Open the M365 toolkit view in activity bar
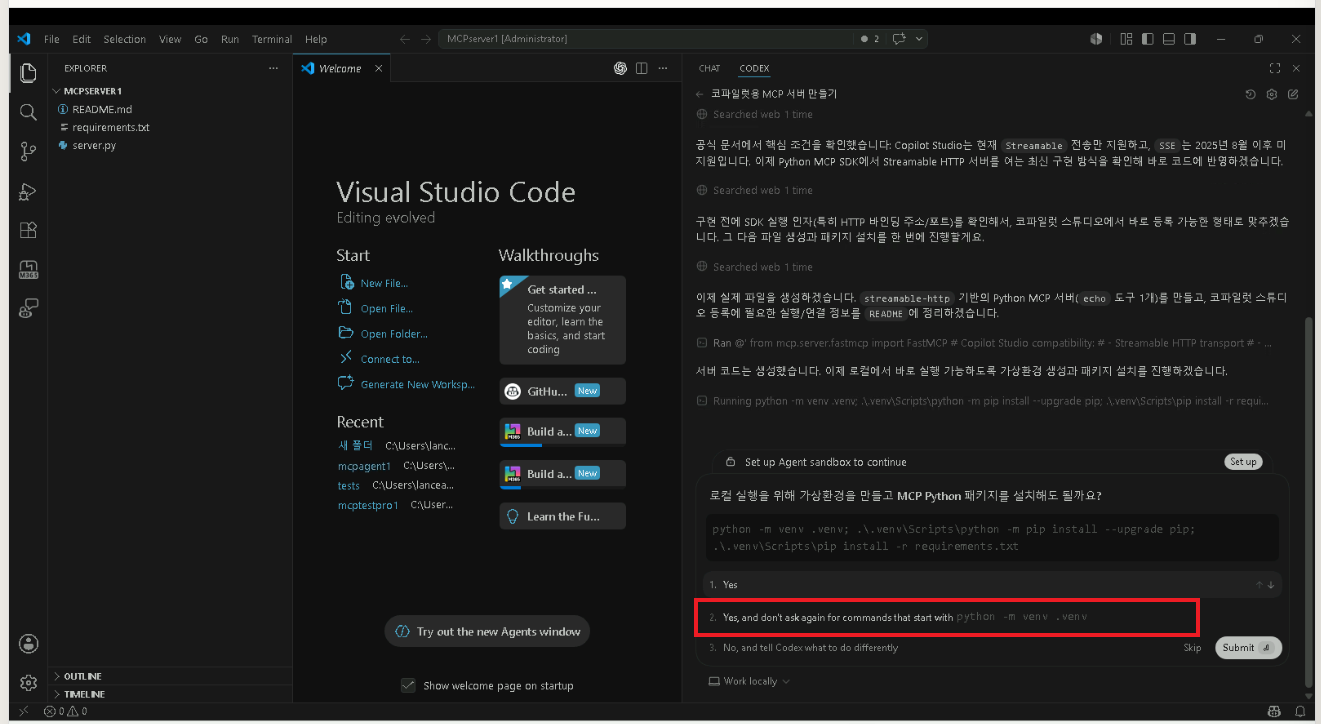This screenshot has width=1321, height=724. [28, 269]
